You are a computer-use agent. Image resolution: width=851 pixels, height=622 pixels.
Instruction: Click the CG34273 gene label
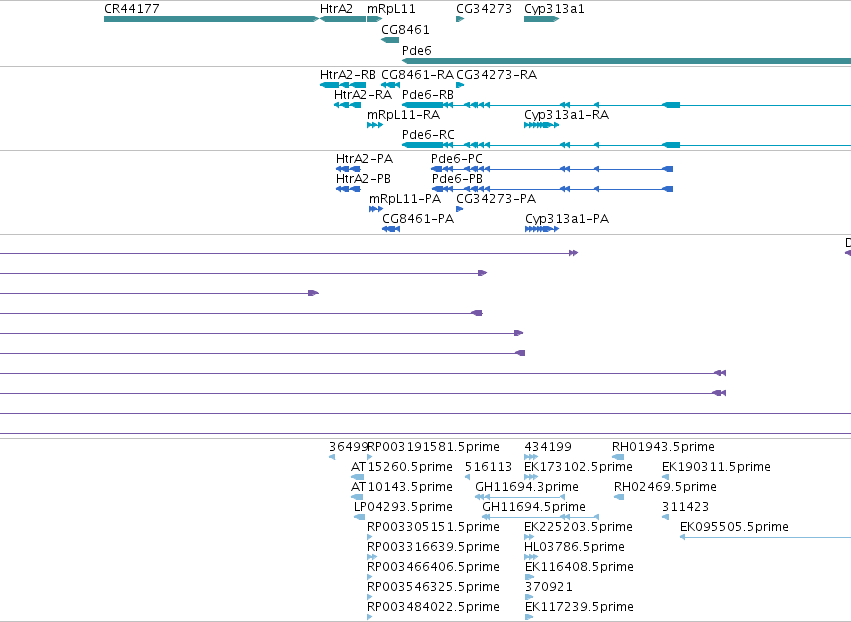483,9
